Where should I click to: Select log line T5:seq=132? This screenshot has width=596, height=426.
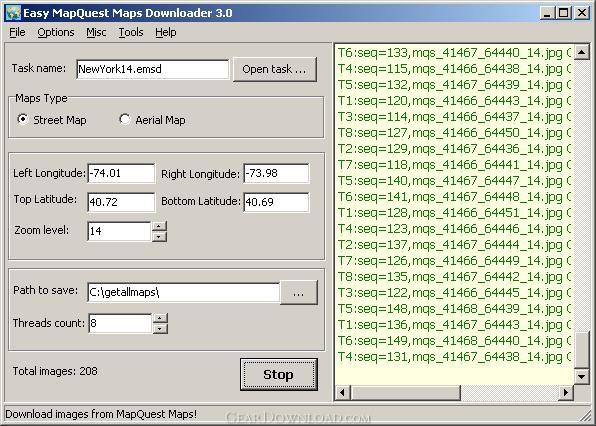pos(455,84)
